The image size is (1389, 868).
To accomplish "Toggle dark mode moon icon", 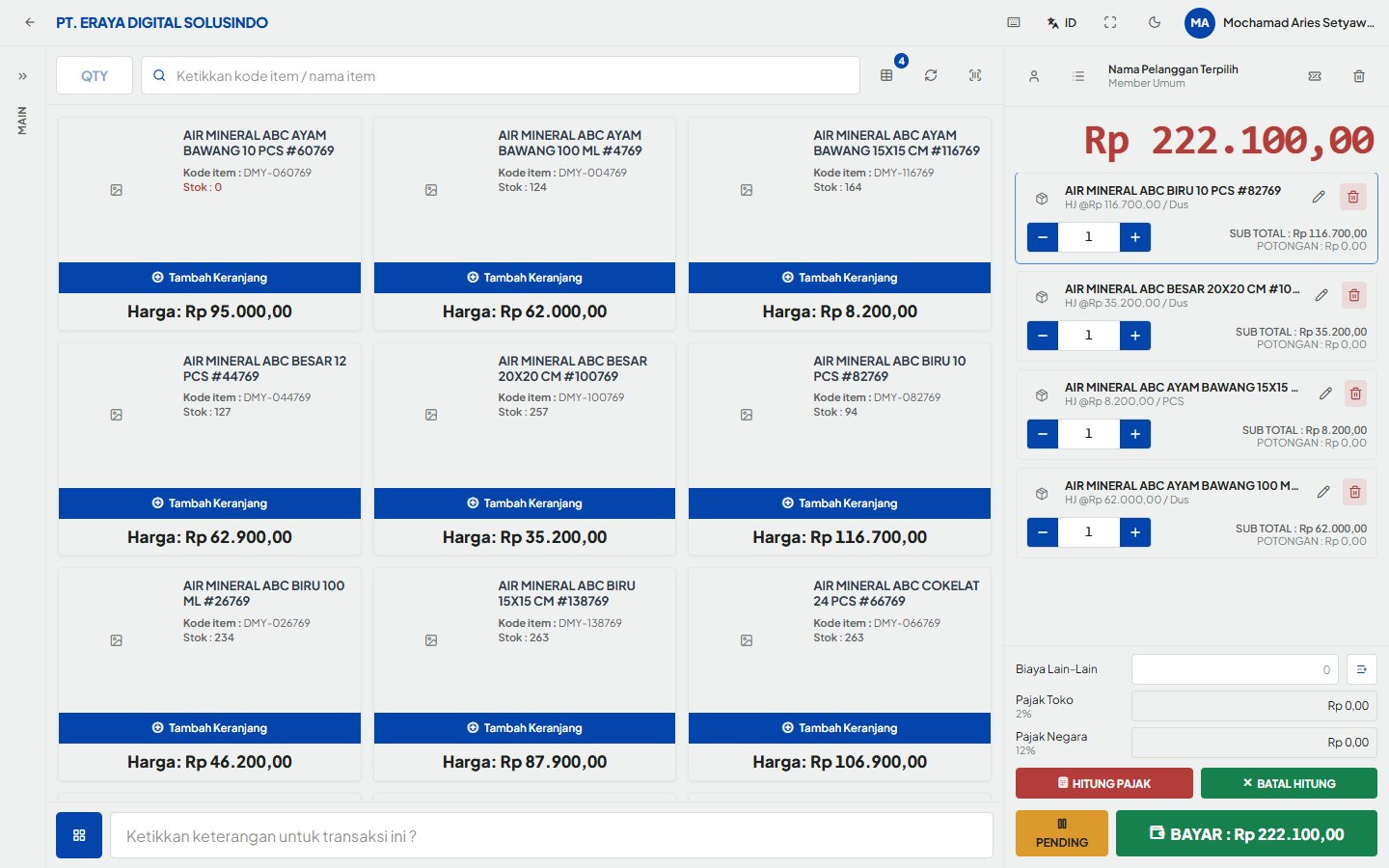I will point(1155,22).
